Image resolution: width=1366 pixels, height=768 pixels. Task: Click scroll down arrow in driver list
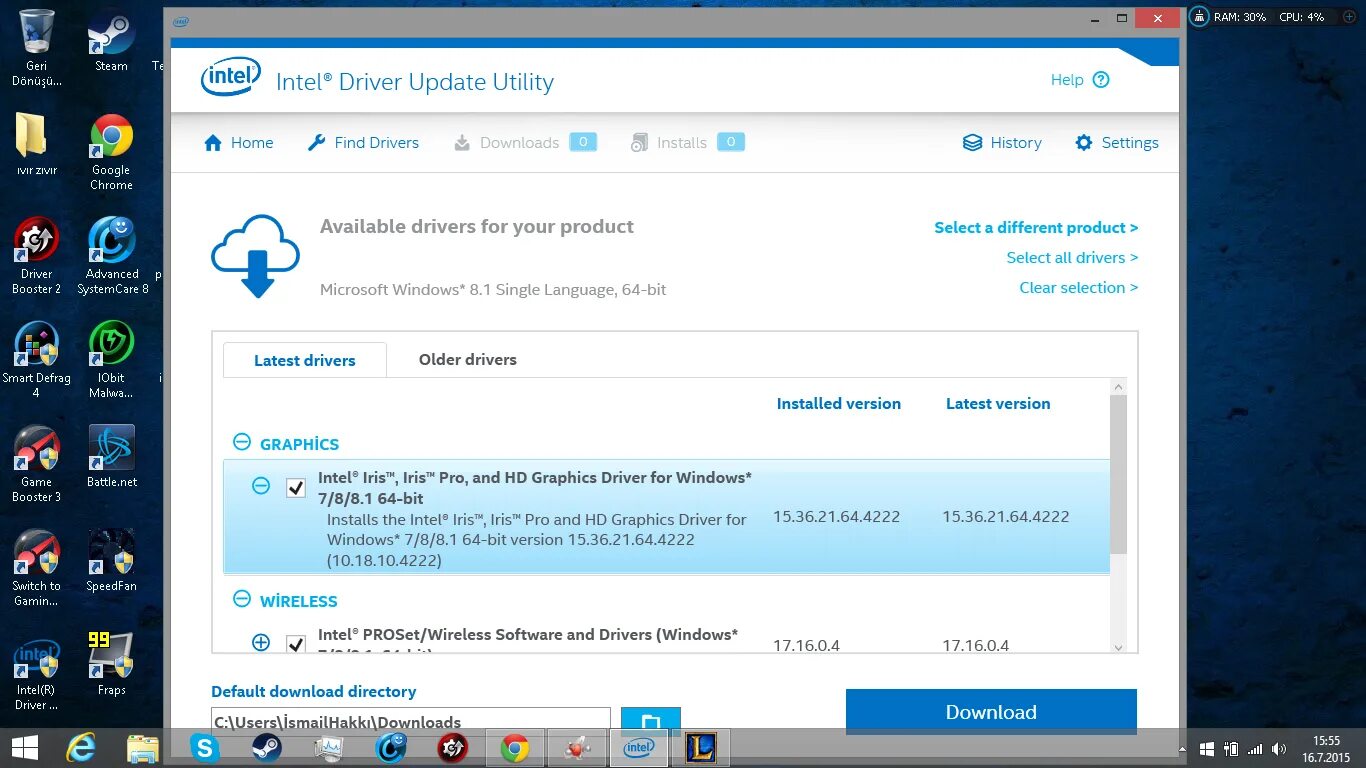click(x=1118, y=647)
